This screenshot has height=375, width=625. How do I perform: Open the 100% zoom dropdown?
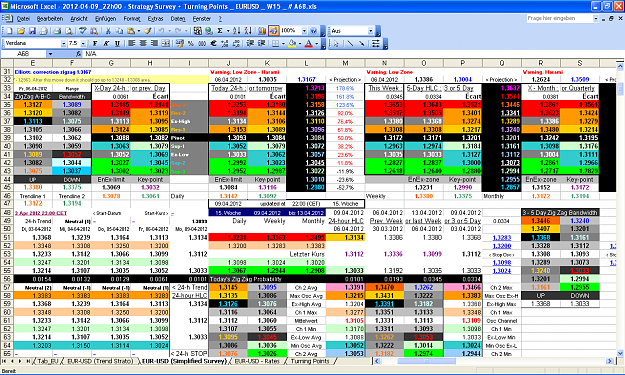(304, 31)
